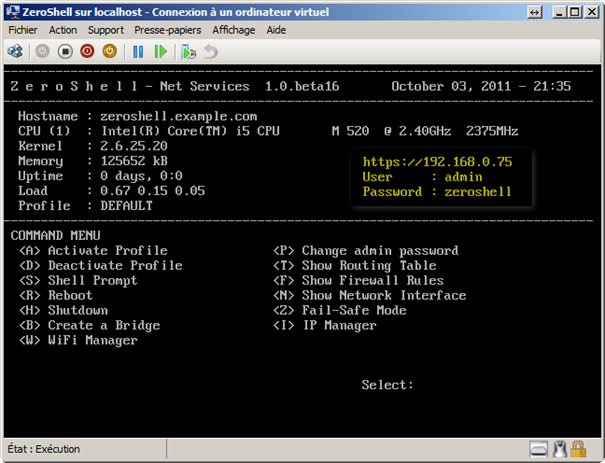Click the '<Z> Fail-Safe Mode' line

(340, 310)
